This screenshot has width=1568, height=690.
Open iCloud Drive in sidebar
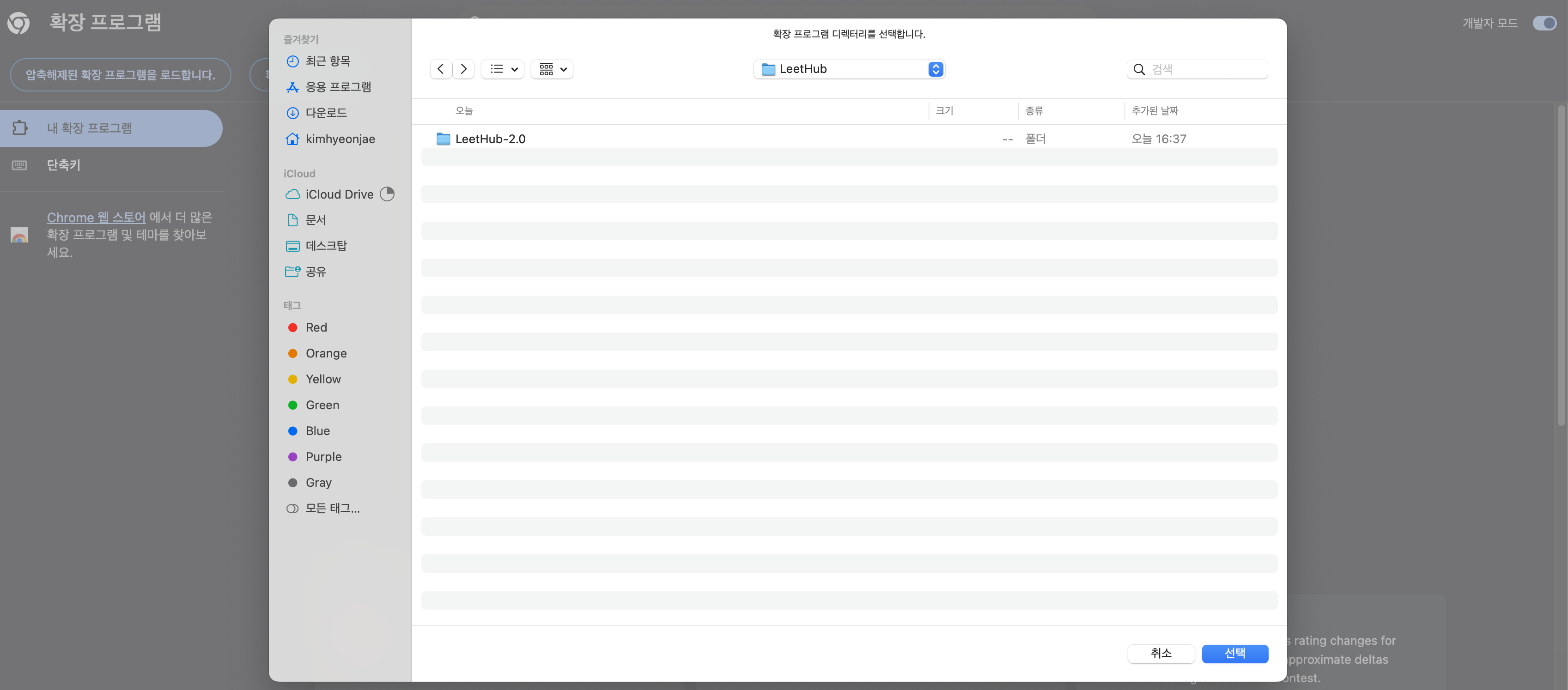click(x=339, y=194)
